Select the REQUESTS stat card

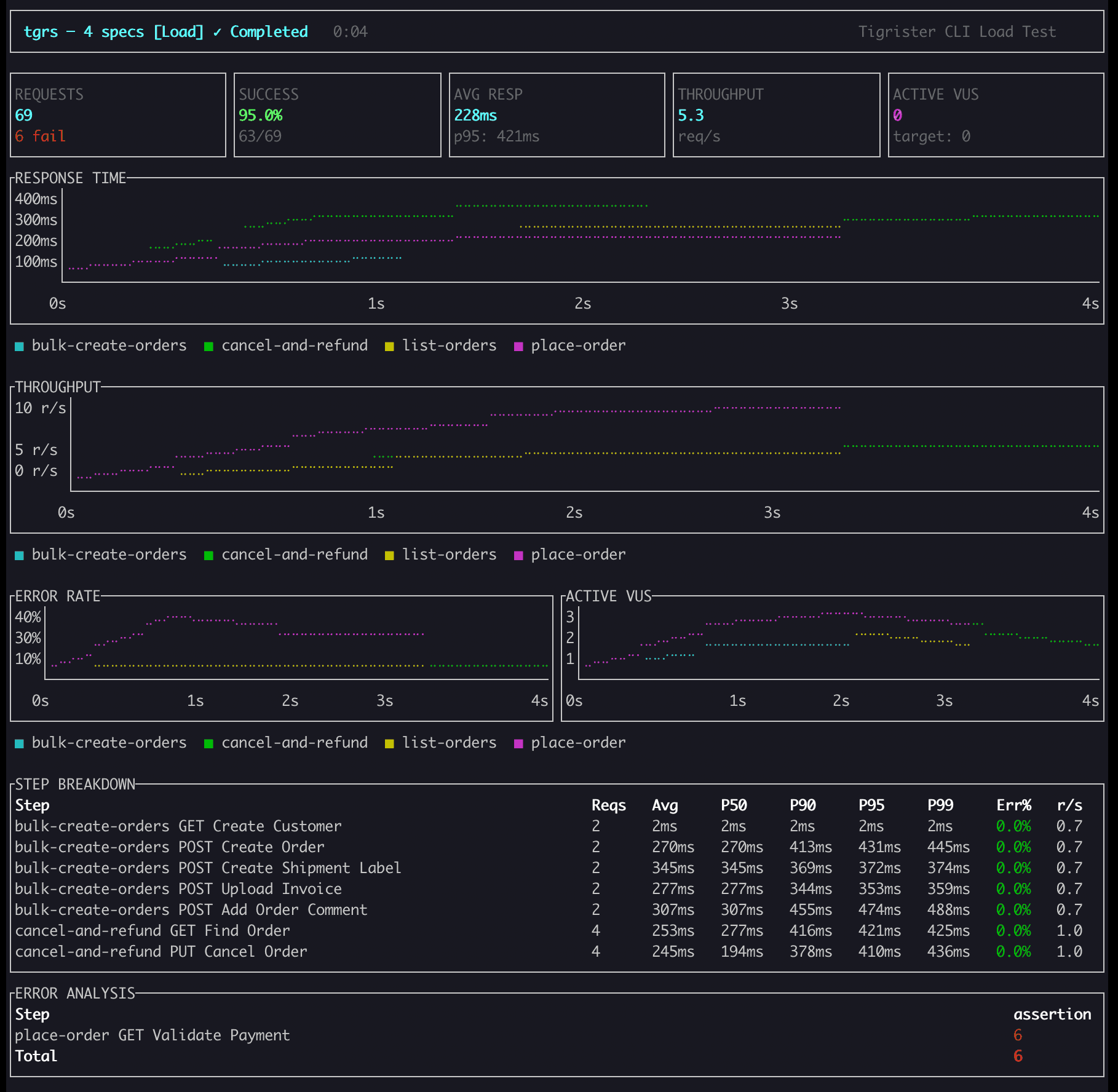[x=118, y=115]
